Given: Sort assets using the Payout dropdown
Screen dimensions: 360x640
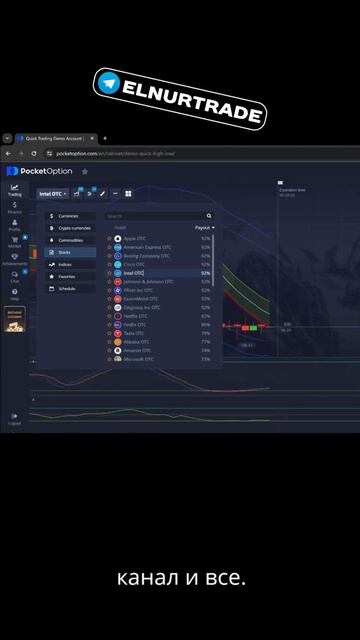Looking at the screenshot, I should click(x=205, y=227).
